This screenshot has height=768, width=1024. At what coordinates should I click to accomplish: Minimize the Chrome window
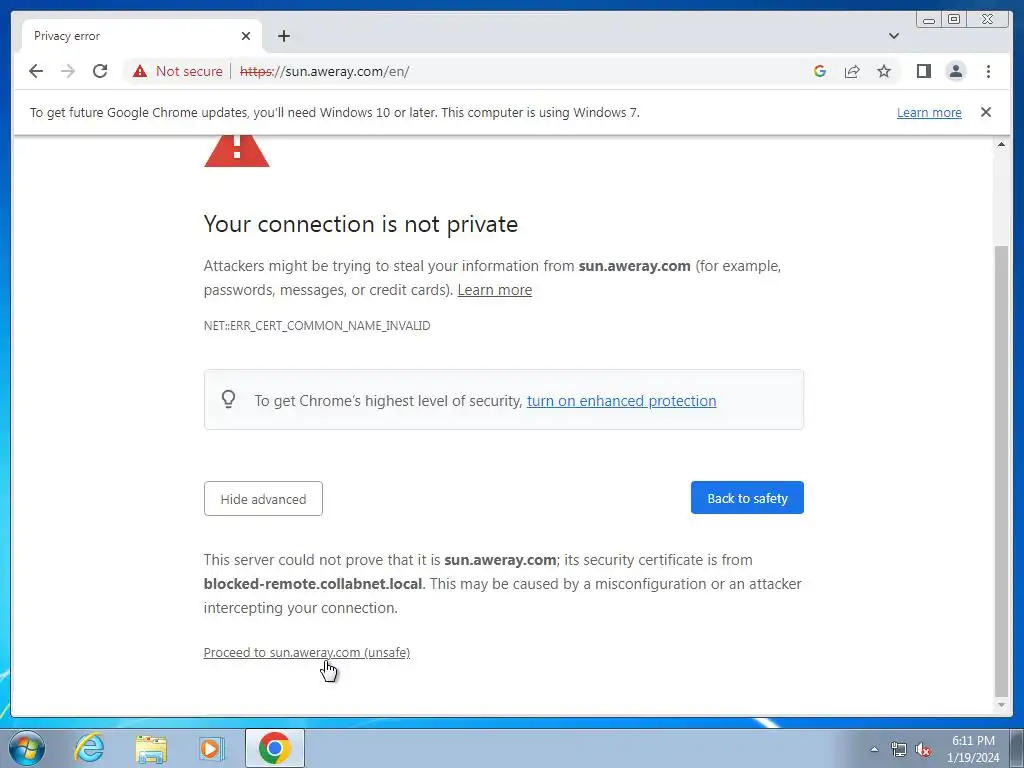pyautogui.click(x=929, y=20)
